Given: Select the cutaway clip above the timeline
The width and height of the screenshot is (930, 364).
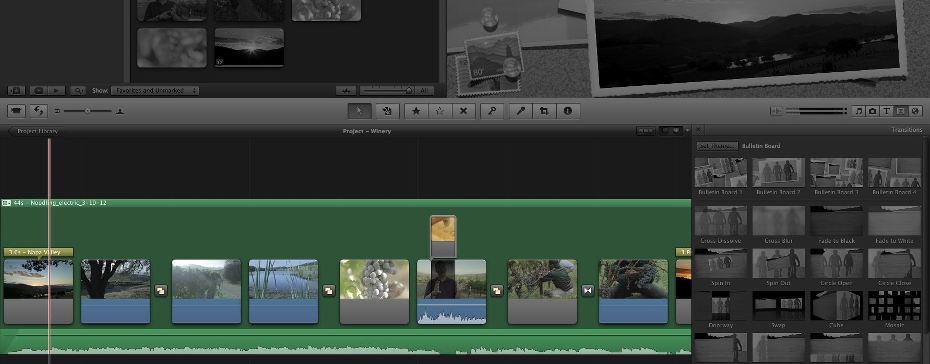Looking at the screenshot, I should [x=443, y=237].
